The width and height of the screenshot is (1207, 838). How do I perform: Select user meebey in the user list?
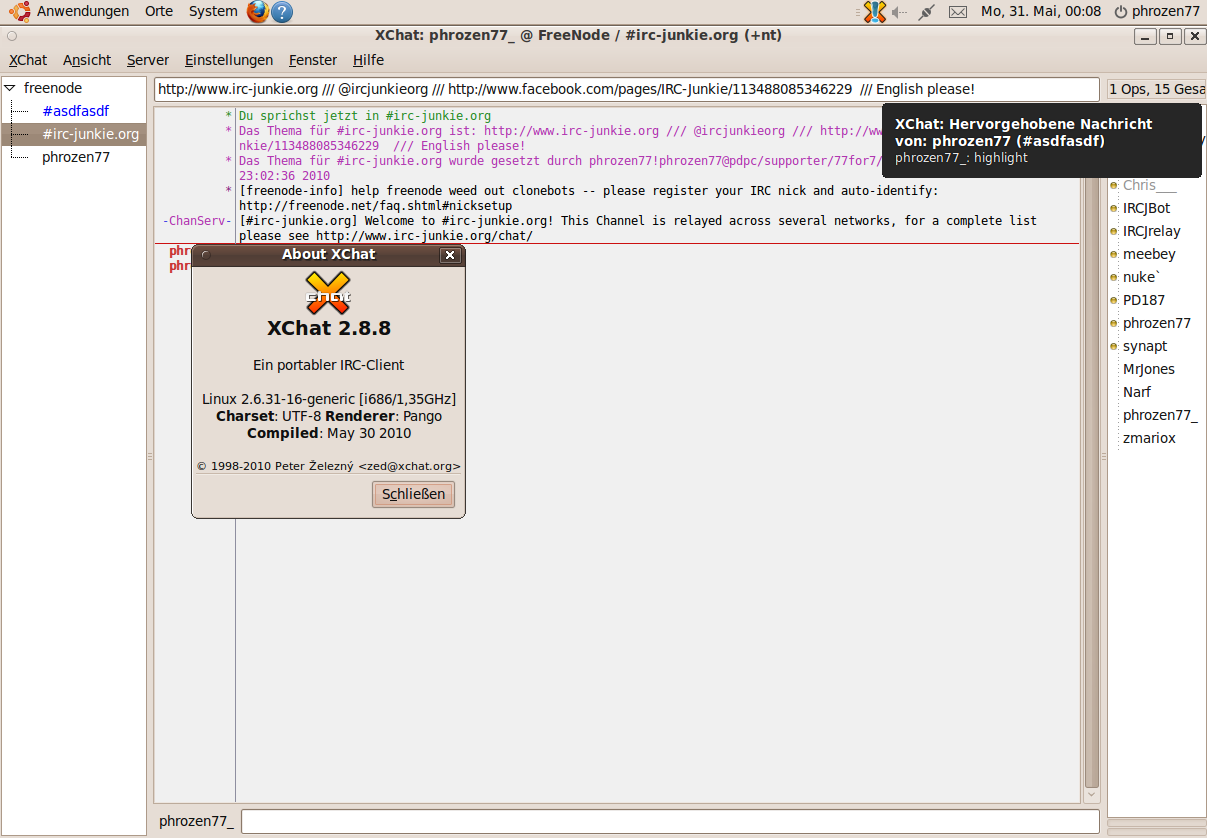pos(1149,254)
